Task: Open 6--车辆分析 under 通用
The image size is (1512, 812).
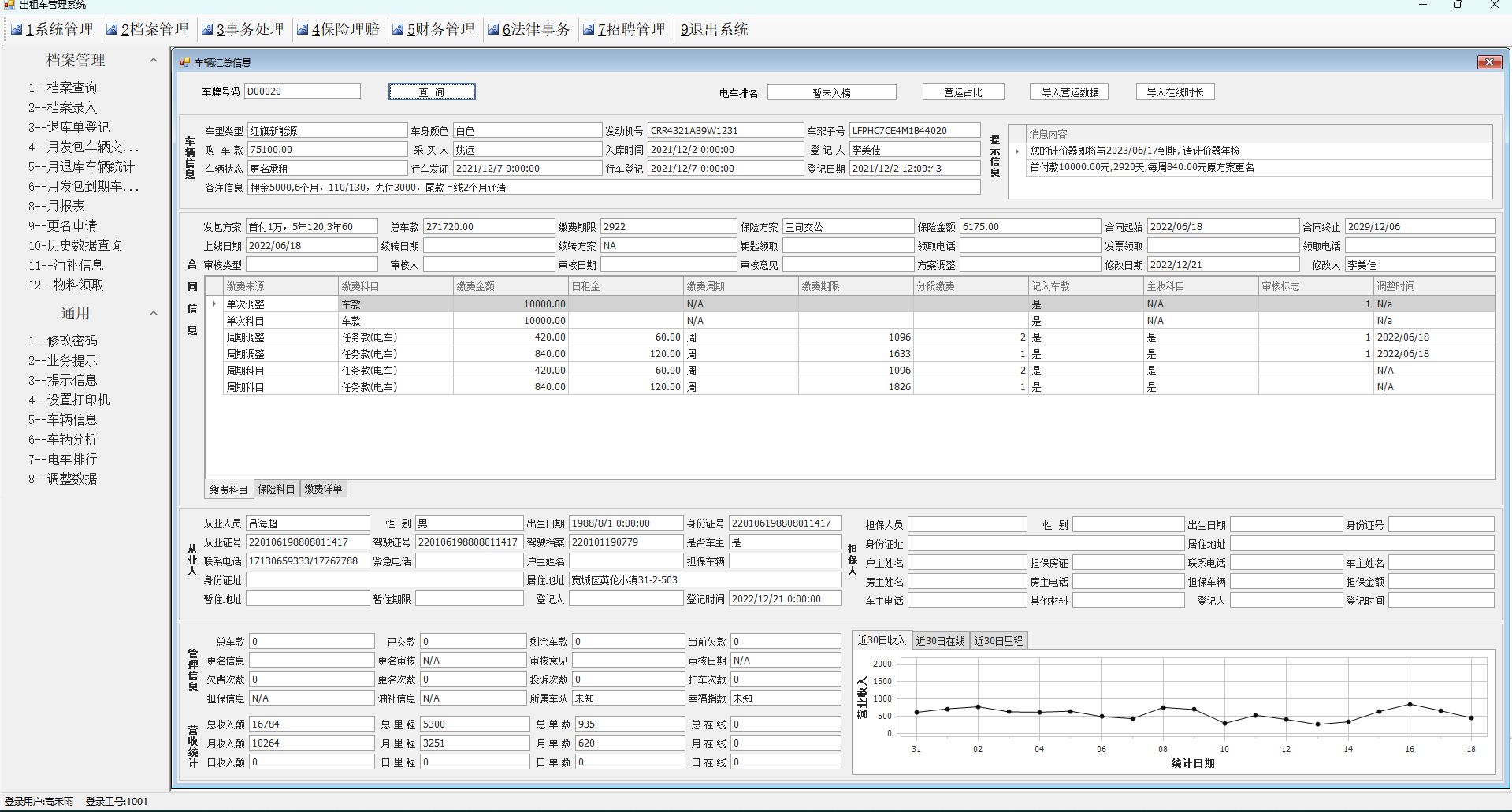Action: click(x=63, y=439)
